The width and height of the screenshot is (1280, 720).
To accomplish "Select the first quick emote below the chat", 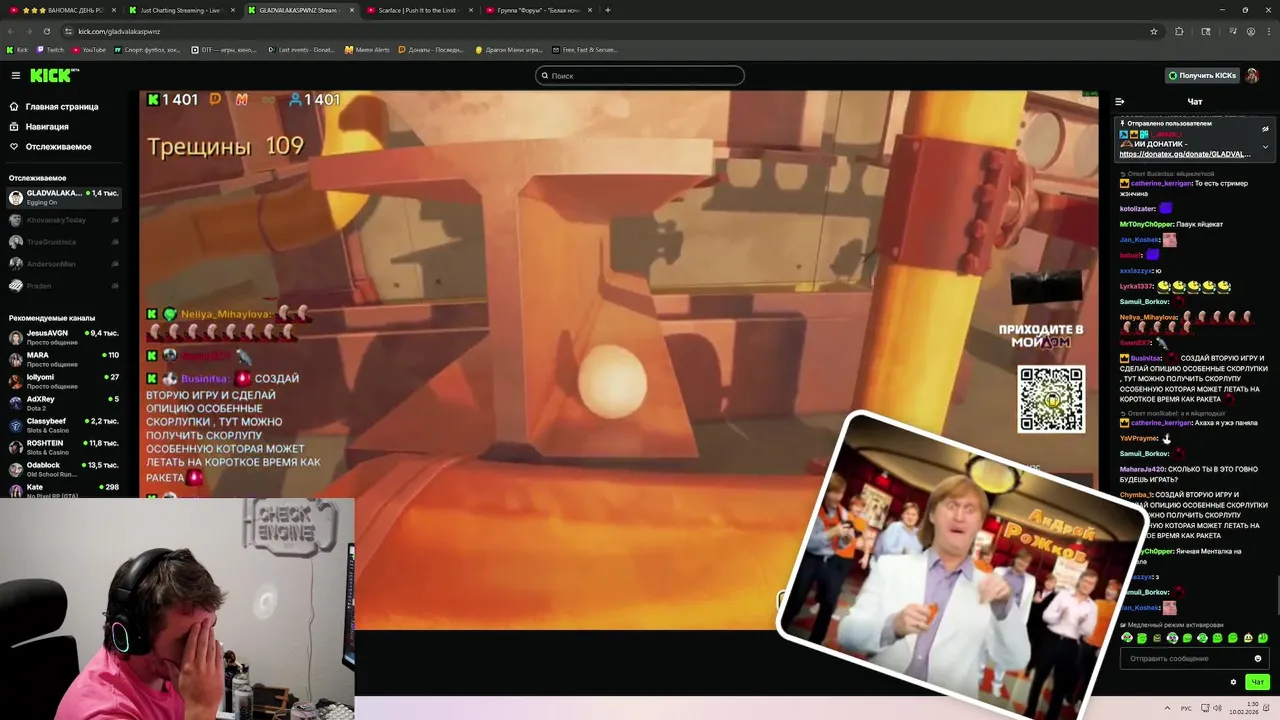I will tap(1127, 638).
